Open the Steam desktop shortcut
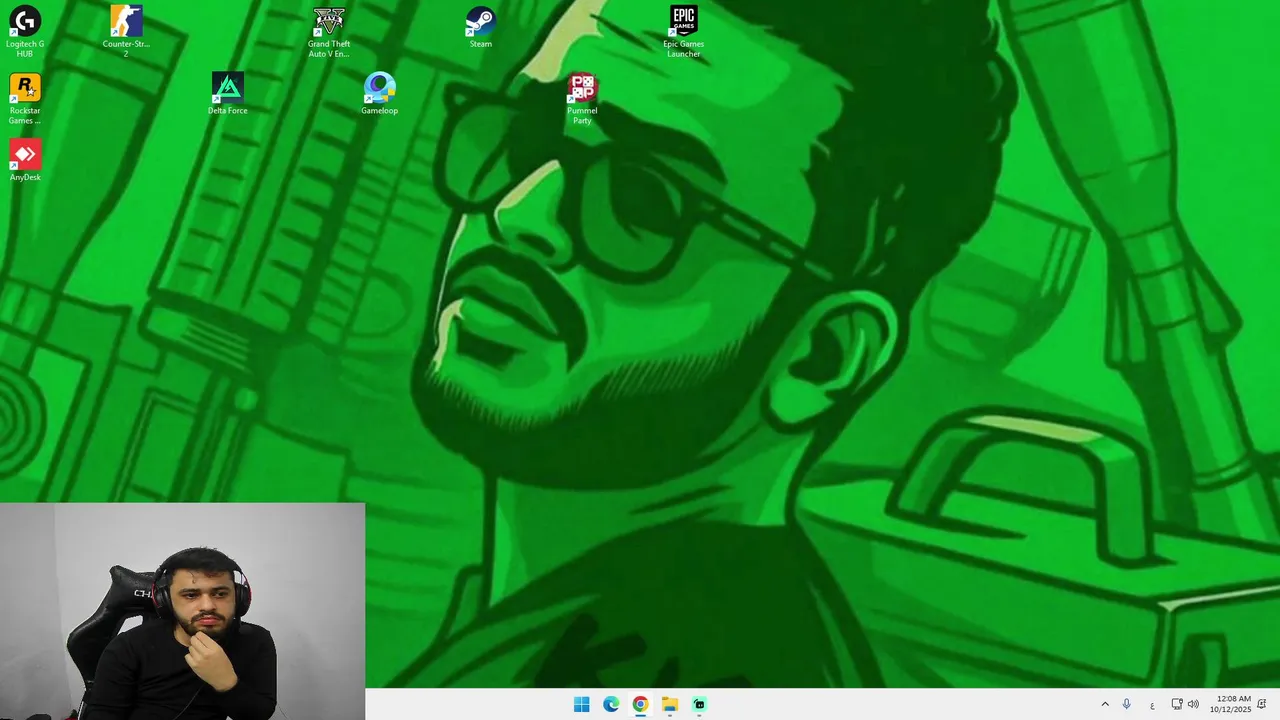This screenshot has width=1280, height=720. (x=481, y=27)
